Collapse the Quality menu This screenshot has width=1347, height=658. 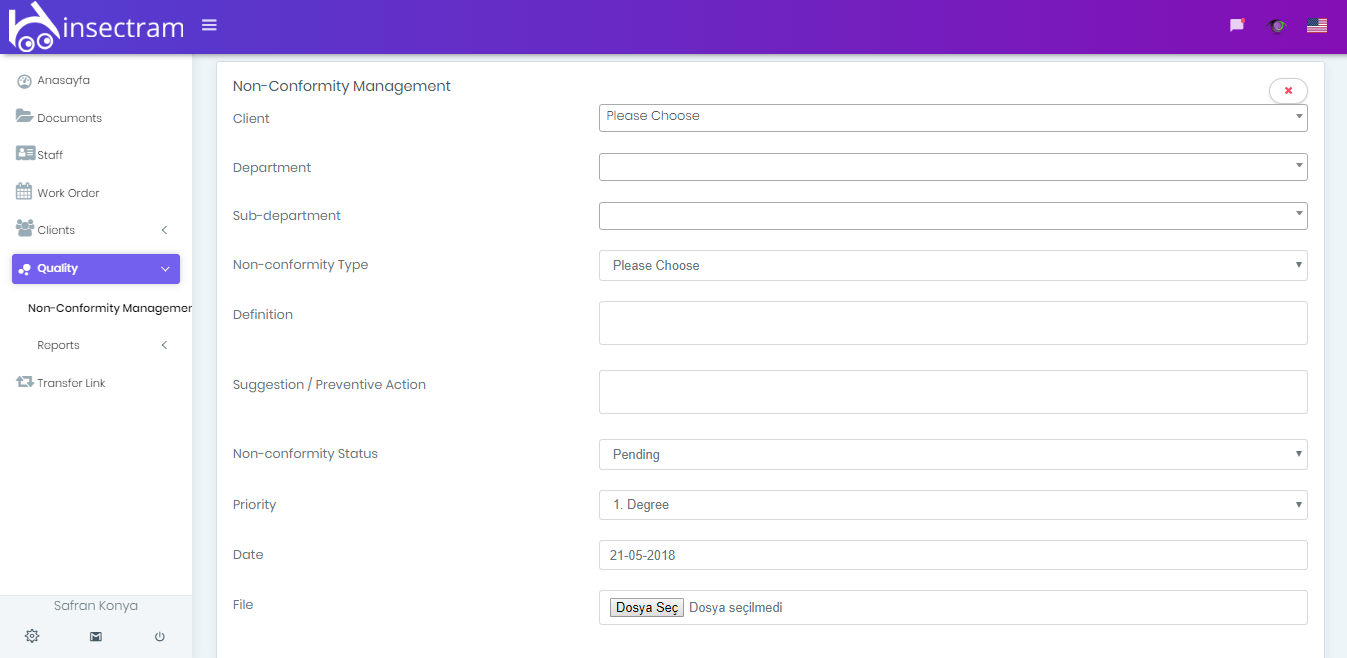pos(96,268)
